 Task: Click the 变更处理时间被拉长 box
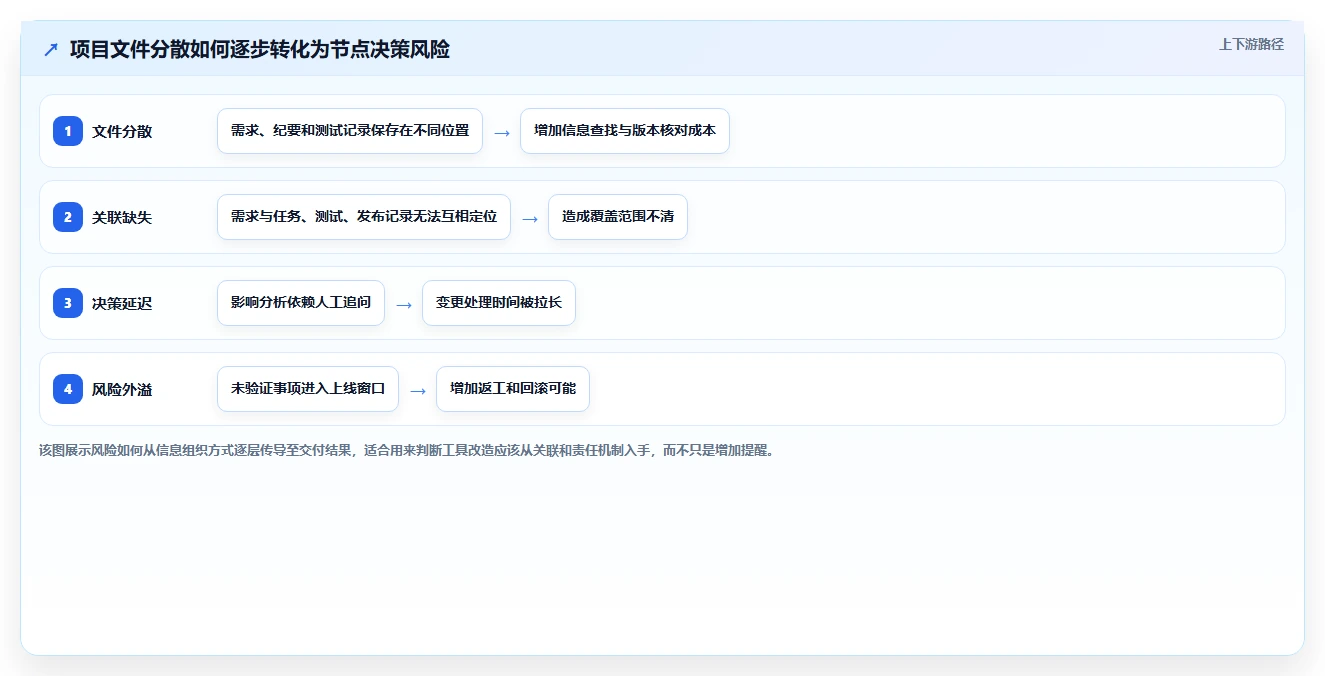499,303
